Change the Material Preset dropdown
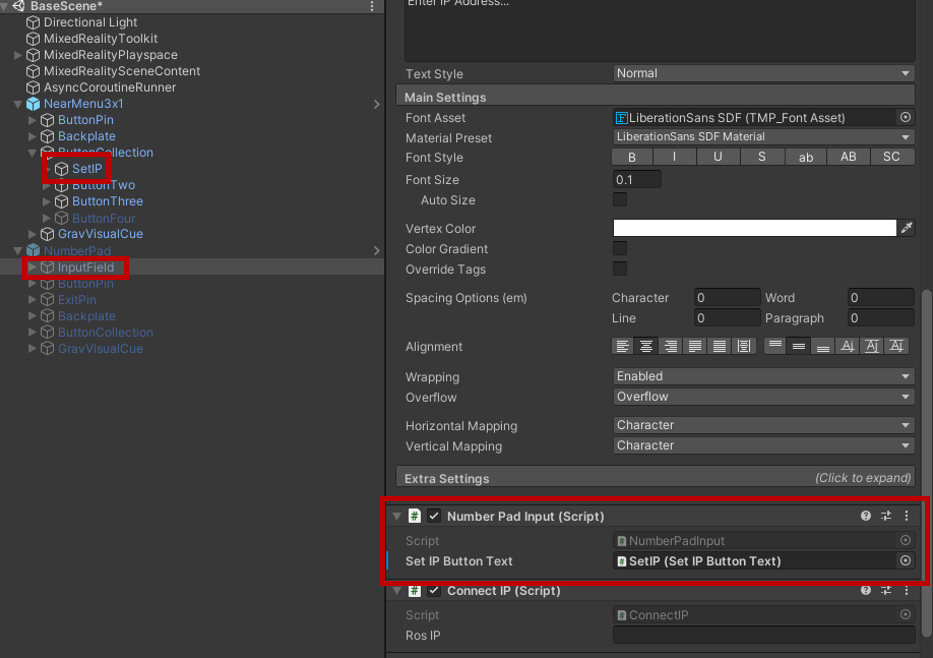Screen dimensions: 933x658 [x=762, y=136]
